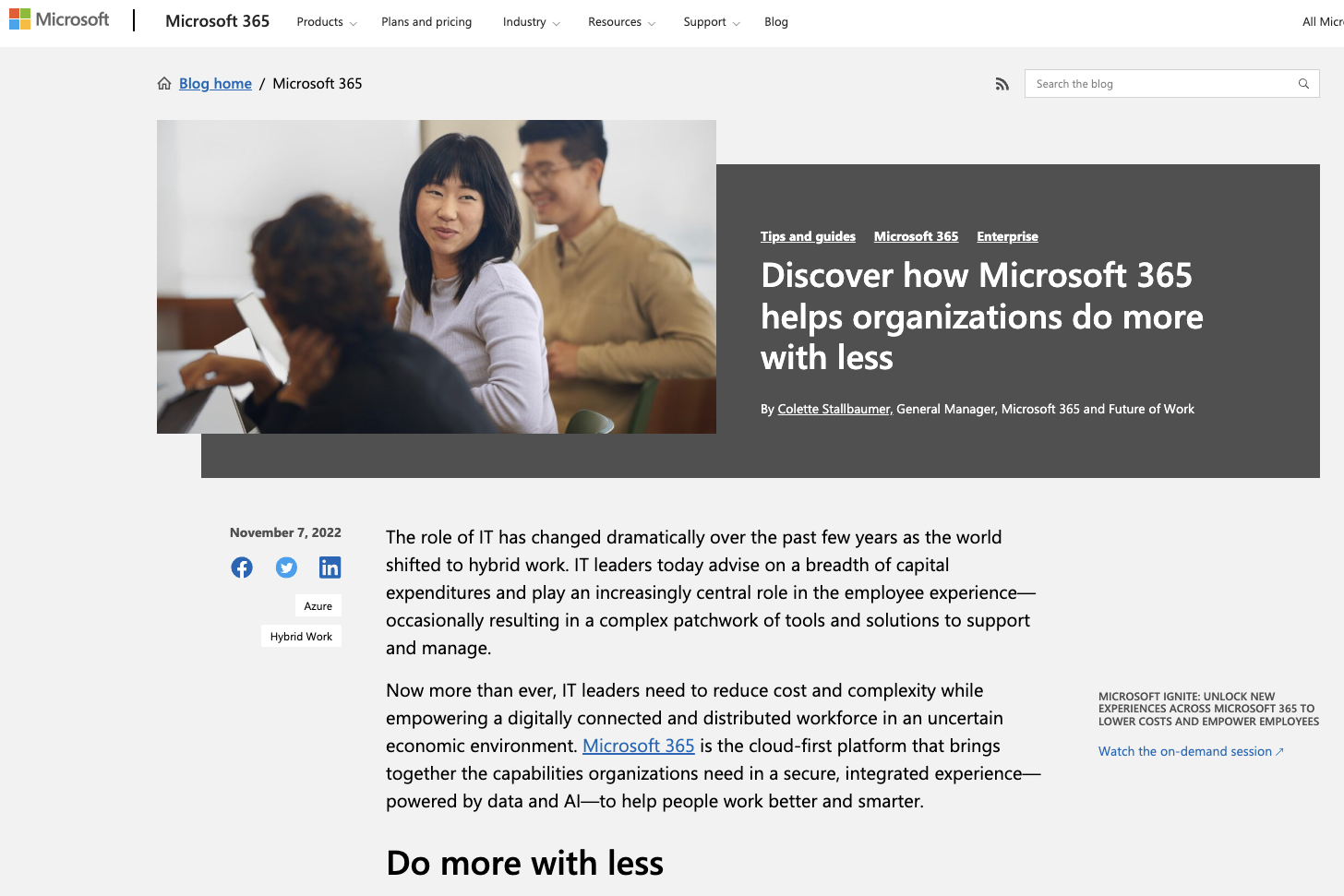Share article on Twitter

coord(286,567)
